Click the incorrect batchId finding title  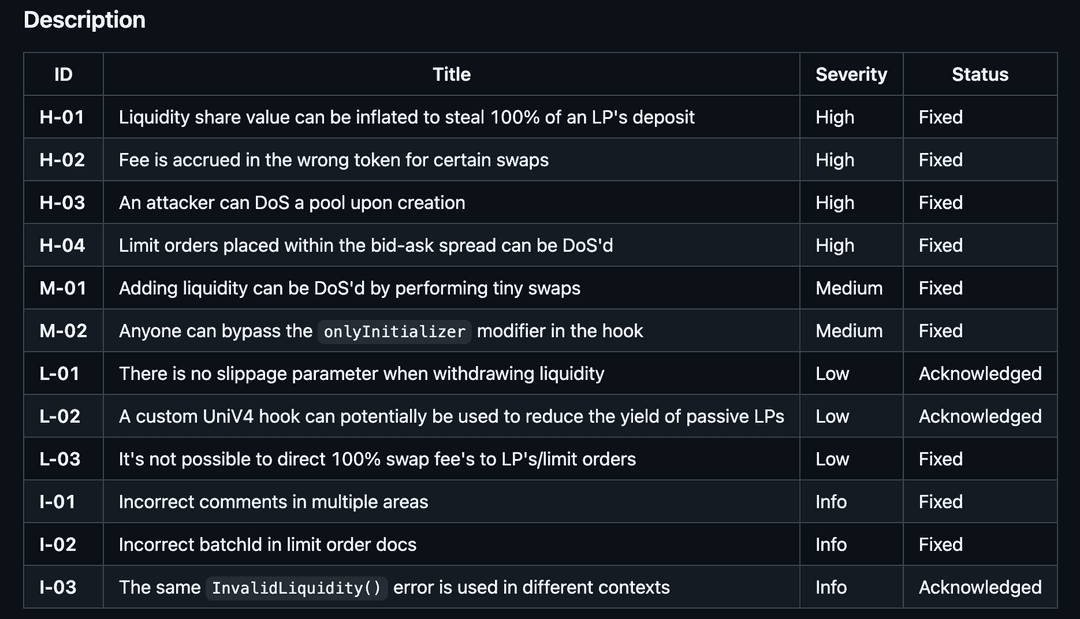267,545
